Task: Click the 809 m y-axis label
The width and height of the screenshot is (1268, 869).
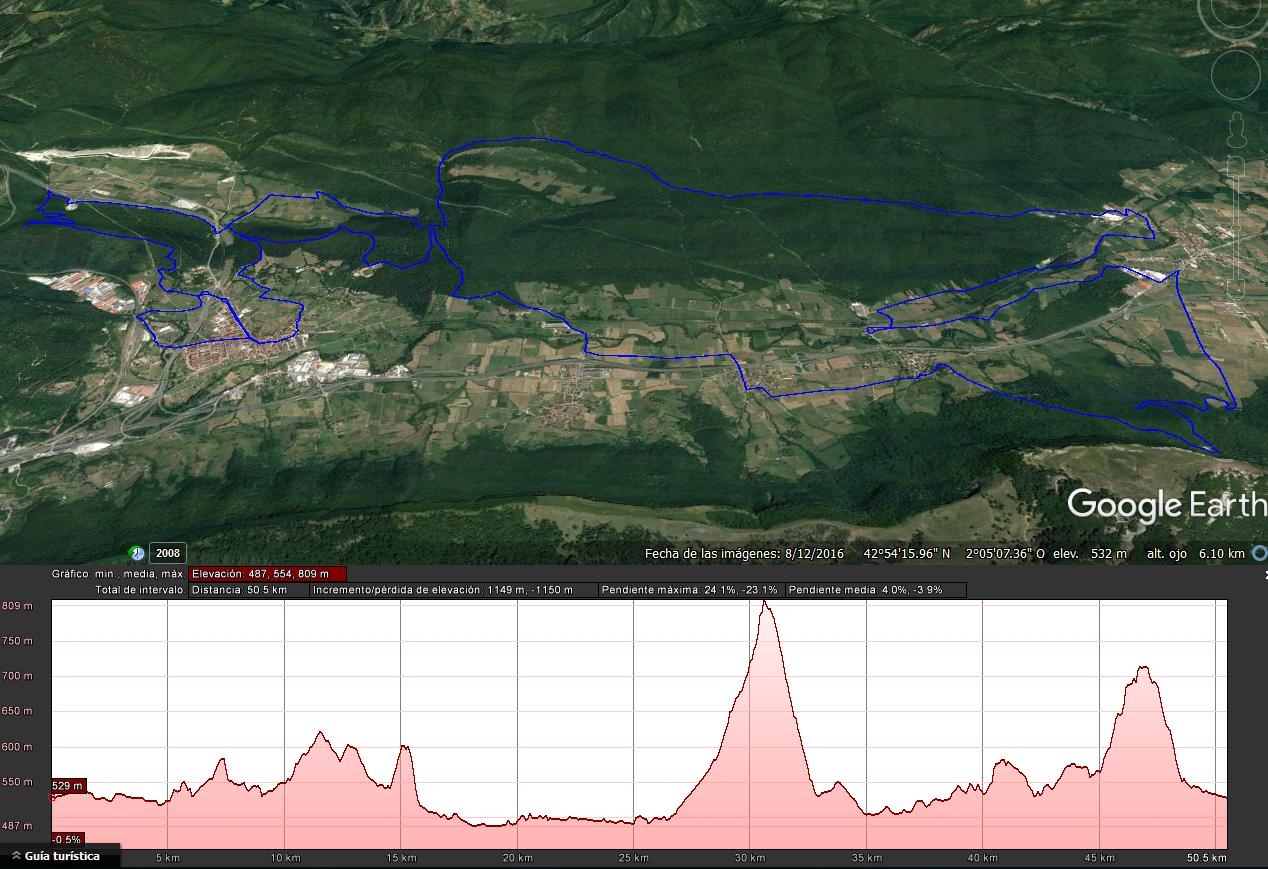Action: [x=16, y=606]
